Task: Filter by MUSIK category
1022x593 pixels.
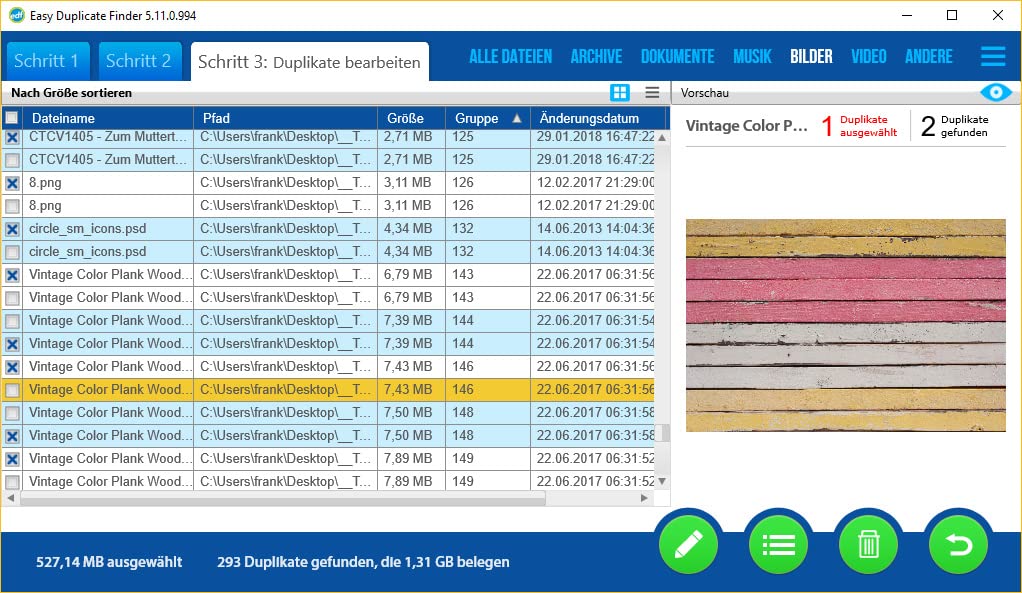Action: tap(752, 57)
